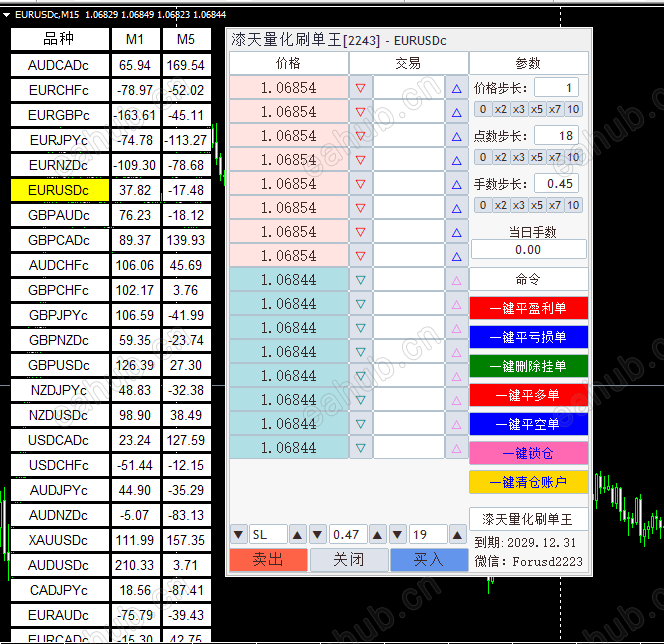Select the AUDCADc symbol
This screenshot has width=664, height=644.
60,65
